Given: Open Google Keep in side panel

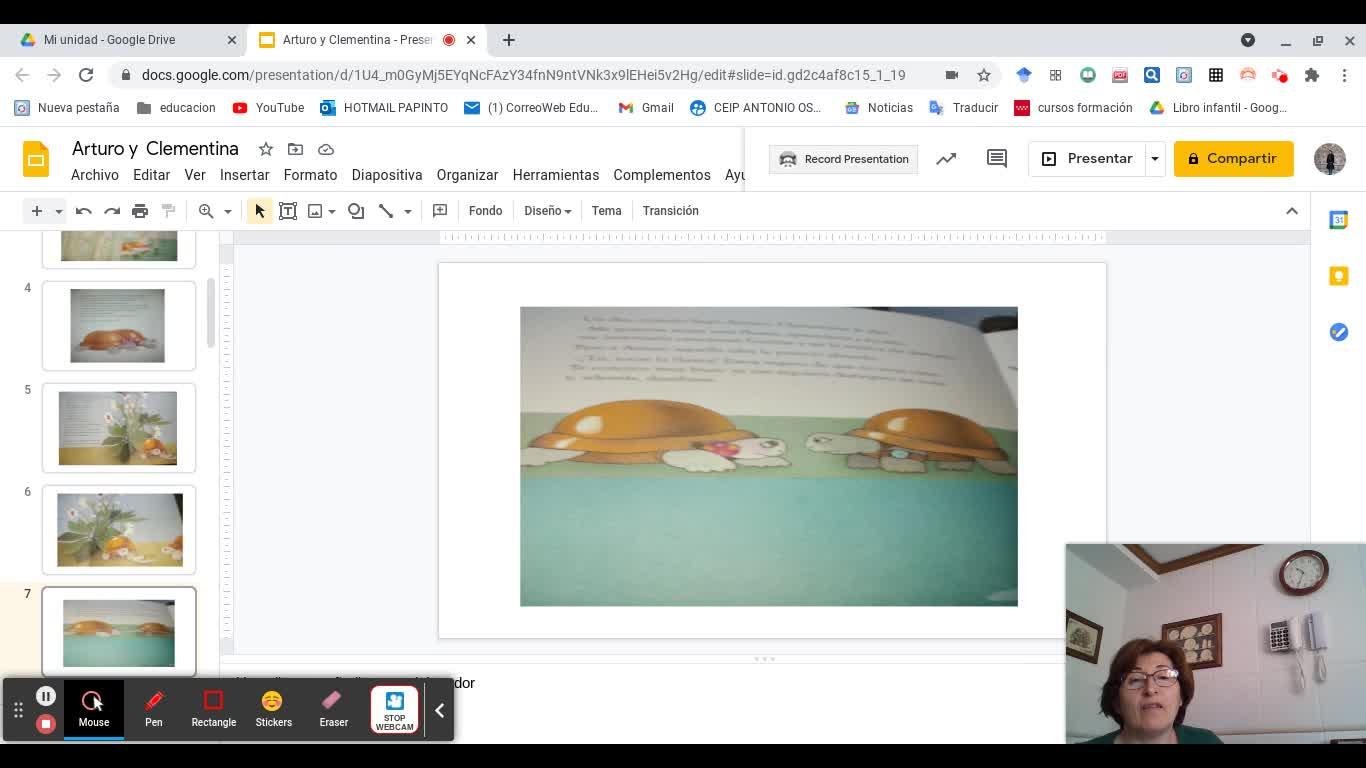Looking at the screenshot, I should point(1338,276).
